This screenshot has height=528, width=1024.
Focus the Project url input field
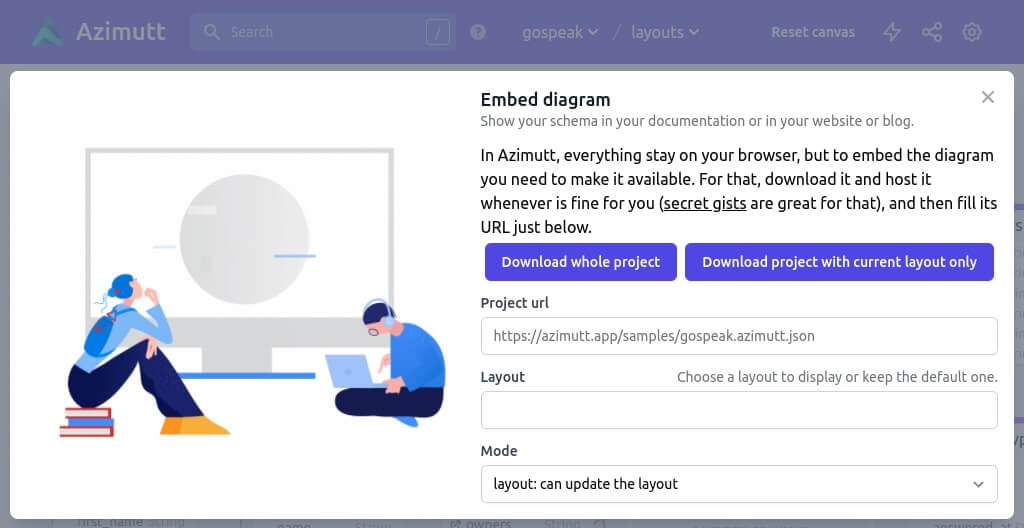click(739, 336)
